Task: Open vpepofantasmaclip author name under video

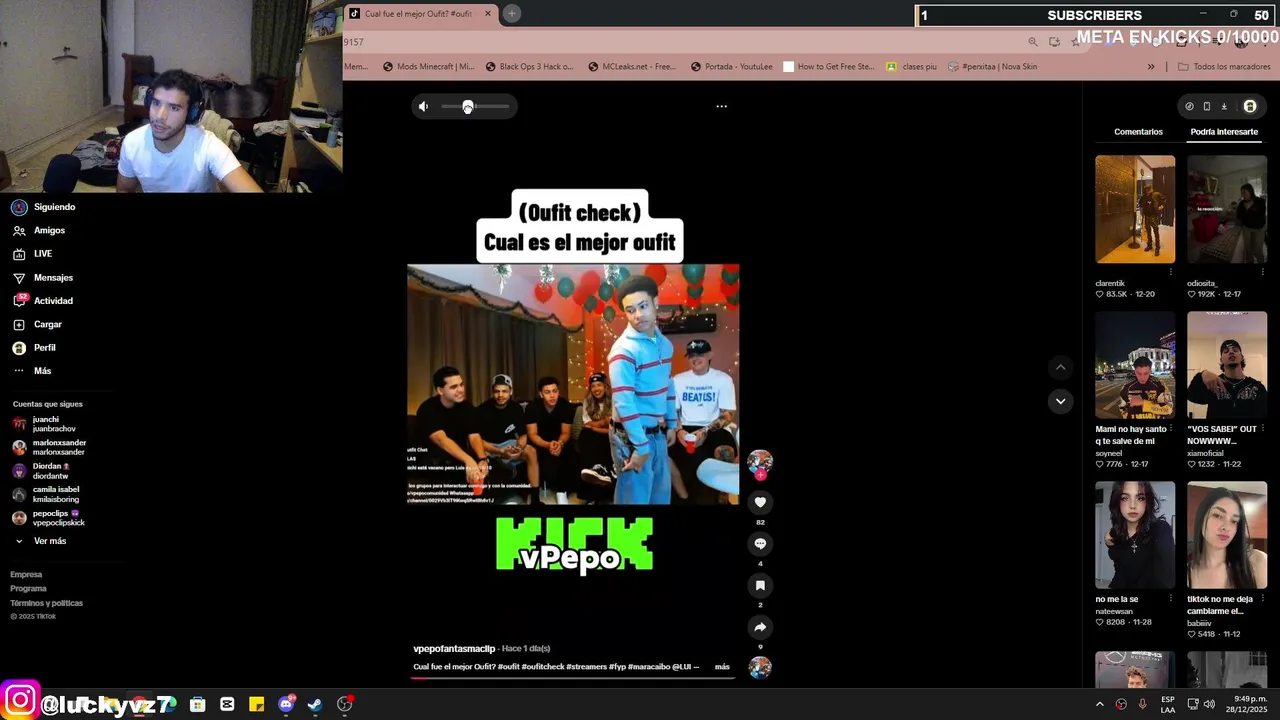Action: point(454,649)
